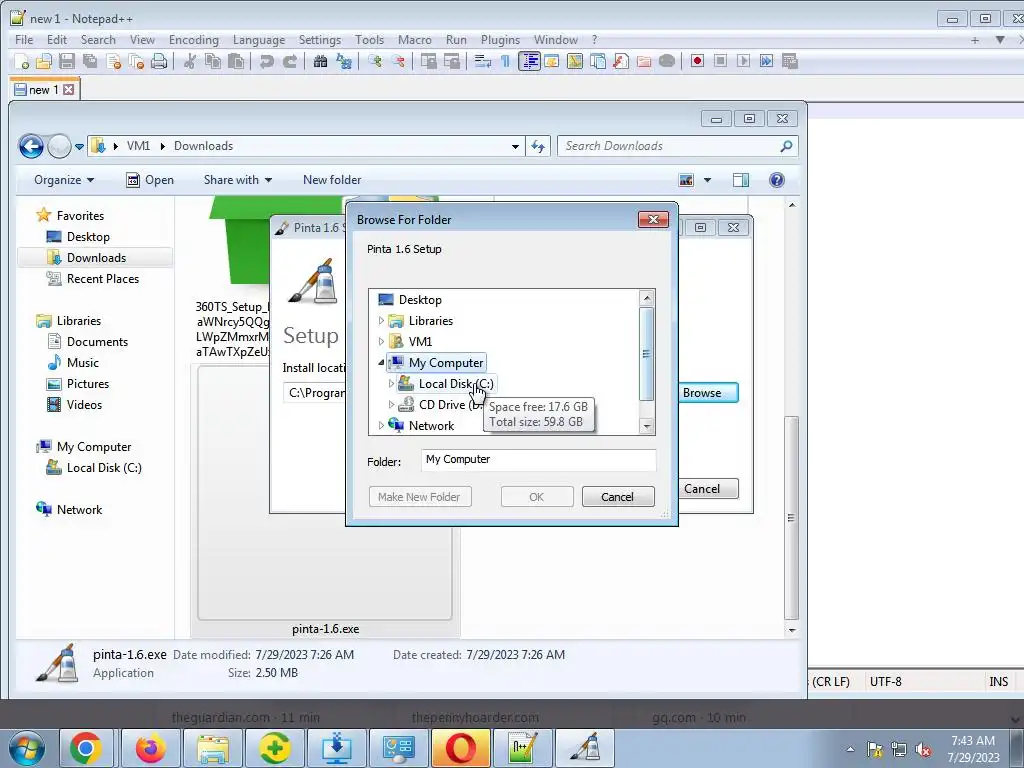The height and width of the screenshot is (768, 1024).
Task: Click the Save icon in Notepad++ toolbar
Action: [x=67, y=61]
